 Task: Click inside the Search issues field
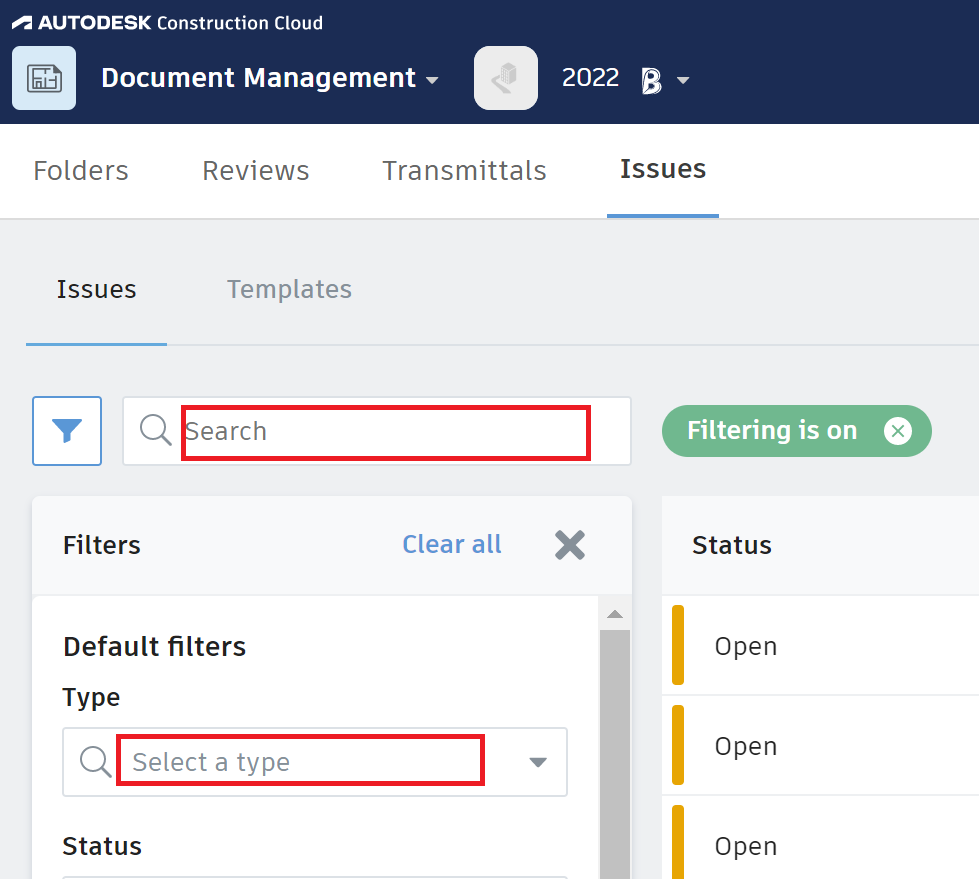click(383, 431)
